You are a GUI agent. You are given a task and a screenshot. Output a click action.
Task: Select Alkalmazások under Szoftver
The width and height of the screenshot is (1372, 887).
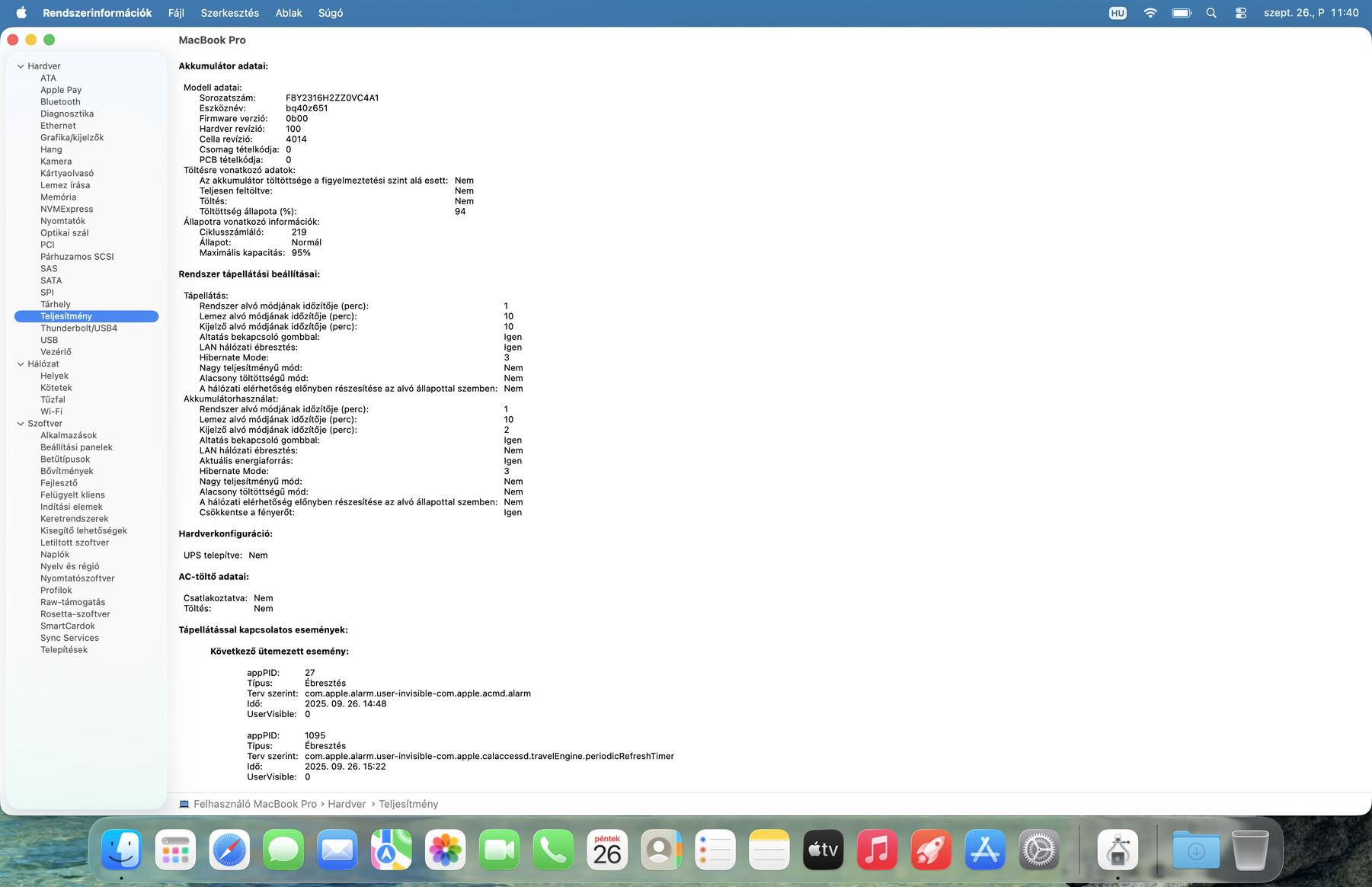pyautogui.click(x=69, y=436)
